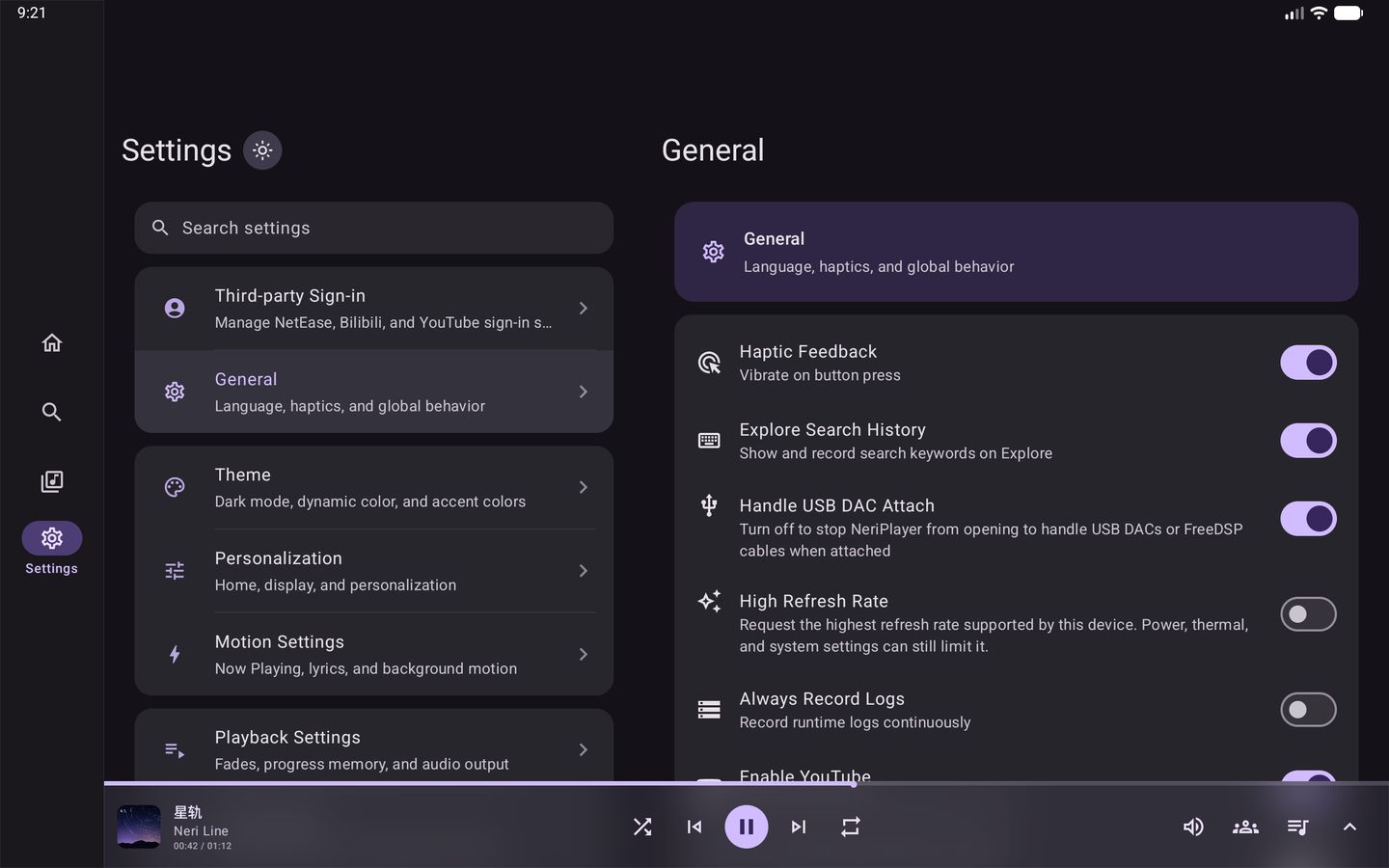
Task: Toggle repeat mode
Action: pyautogui.click(x=851, y=827)
